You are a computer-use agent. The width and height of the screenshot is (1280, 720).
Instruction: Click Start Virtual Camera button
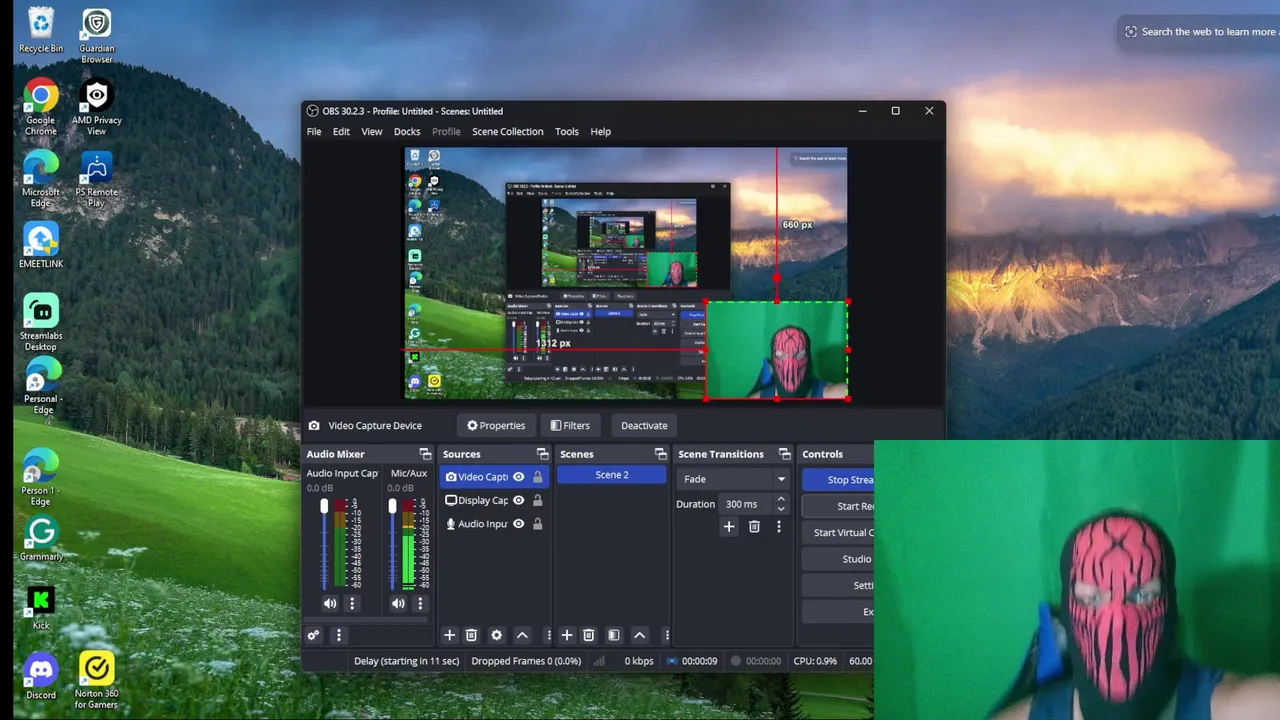(838, 533)
